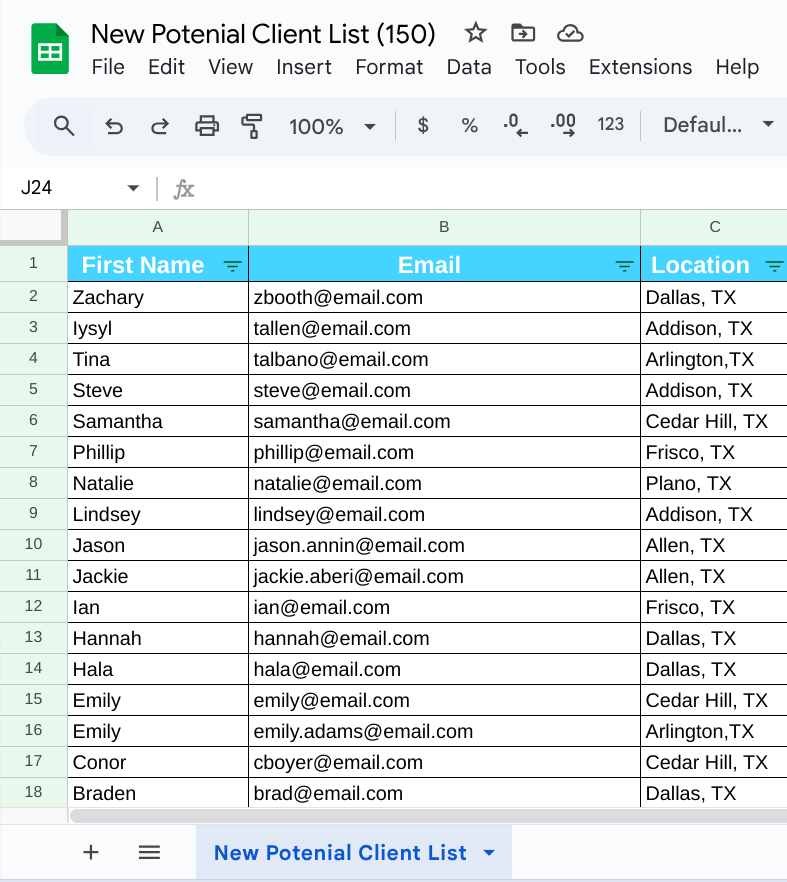Toggle filter on Email column header
The image size is (787, 882).
624,266
